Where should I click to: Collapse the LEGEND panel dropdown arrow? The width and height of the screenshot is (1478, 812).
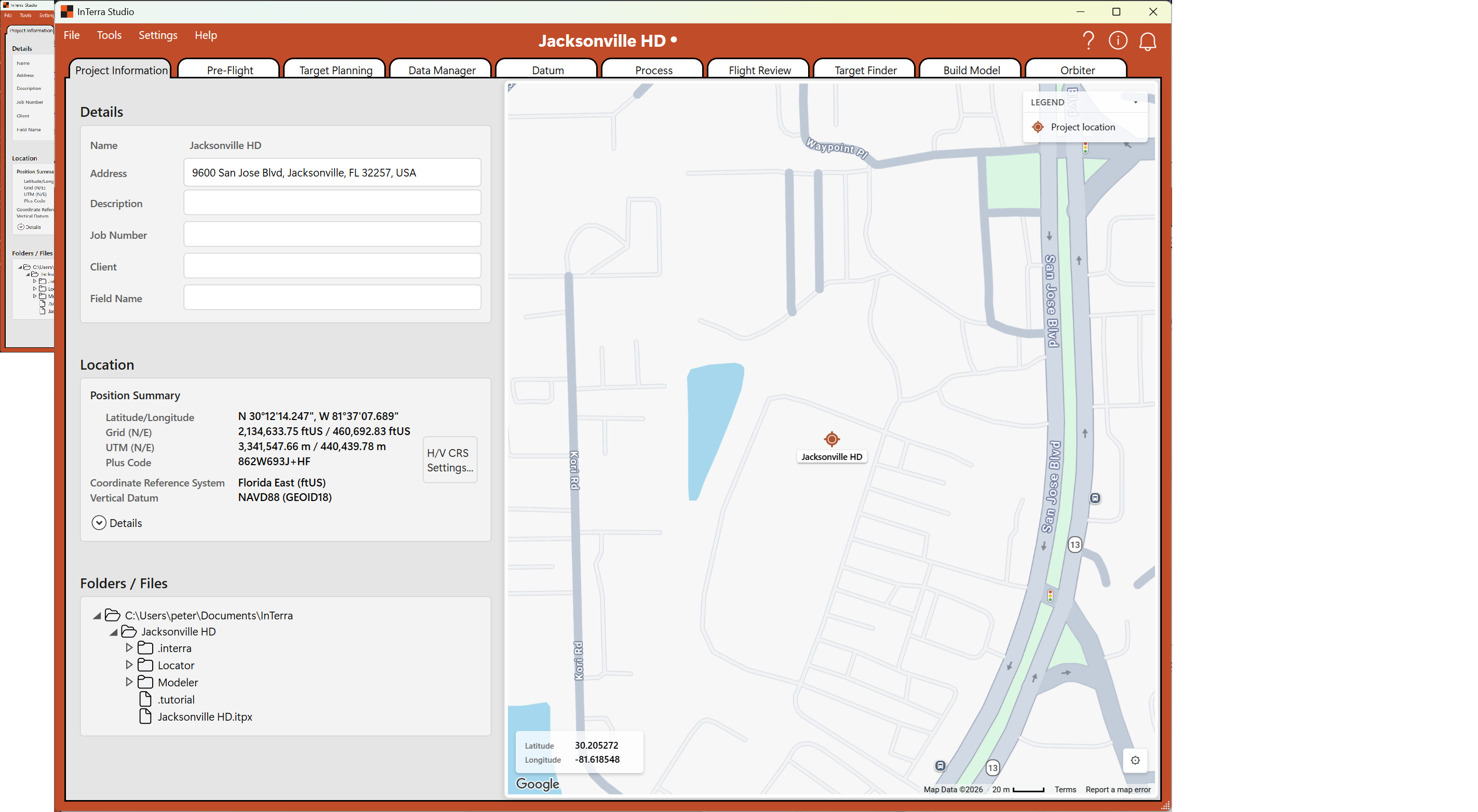point(1135,103)
